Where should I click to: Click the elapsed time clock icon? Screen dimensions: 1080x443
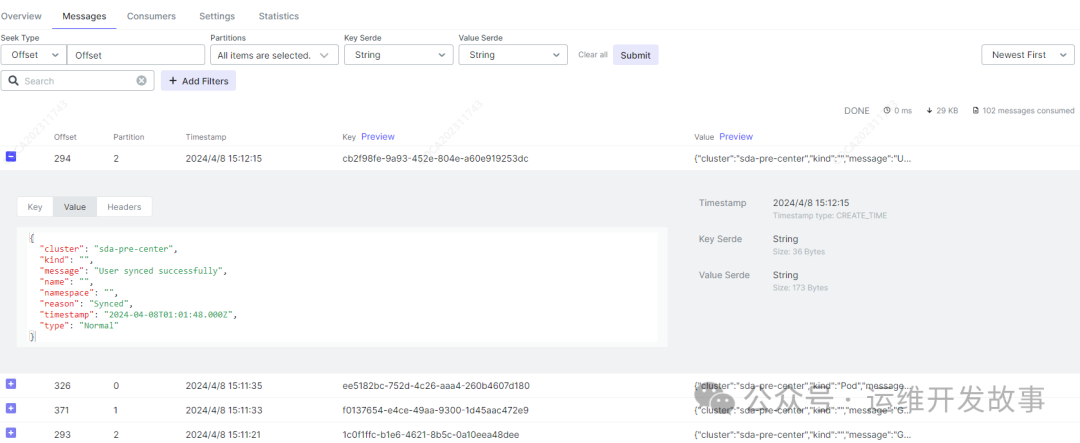point(886,110)
